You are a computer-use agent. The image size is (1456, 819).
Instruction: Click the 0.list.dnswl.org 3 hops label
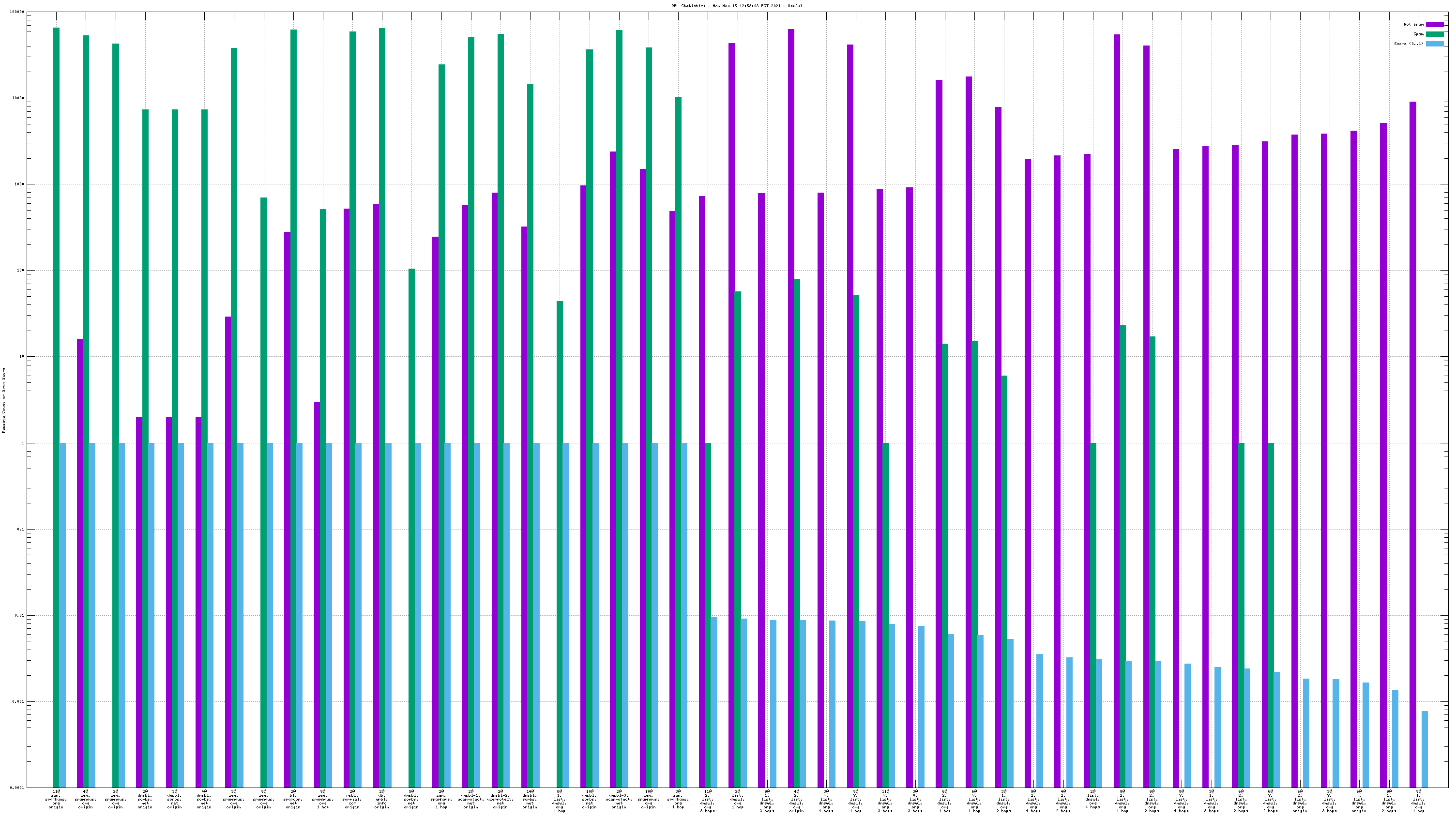click(x=914, y=801)
